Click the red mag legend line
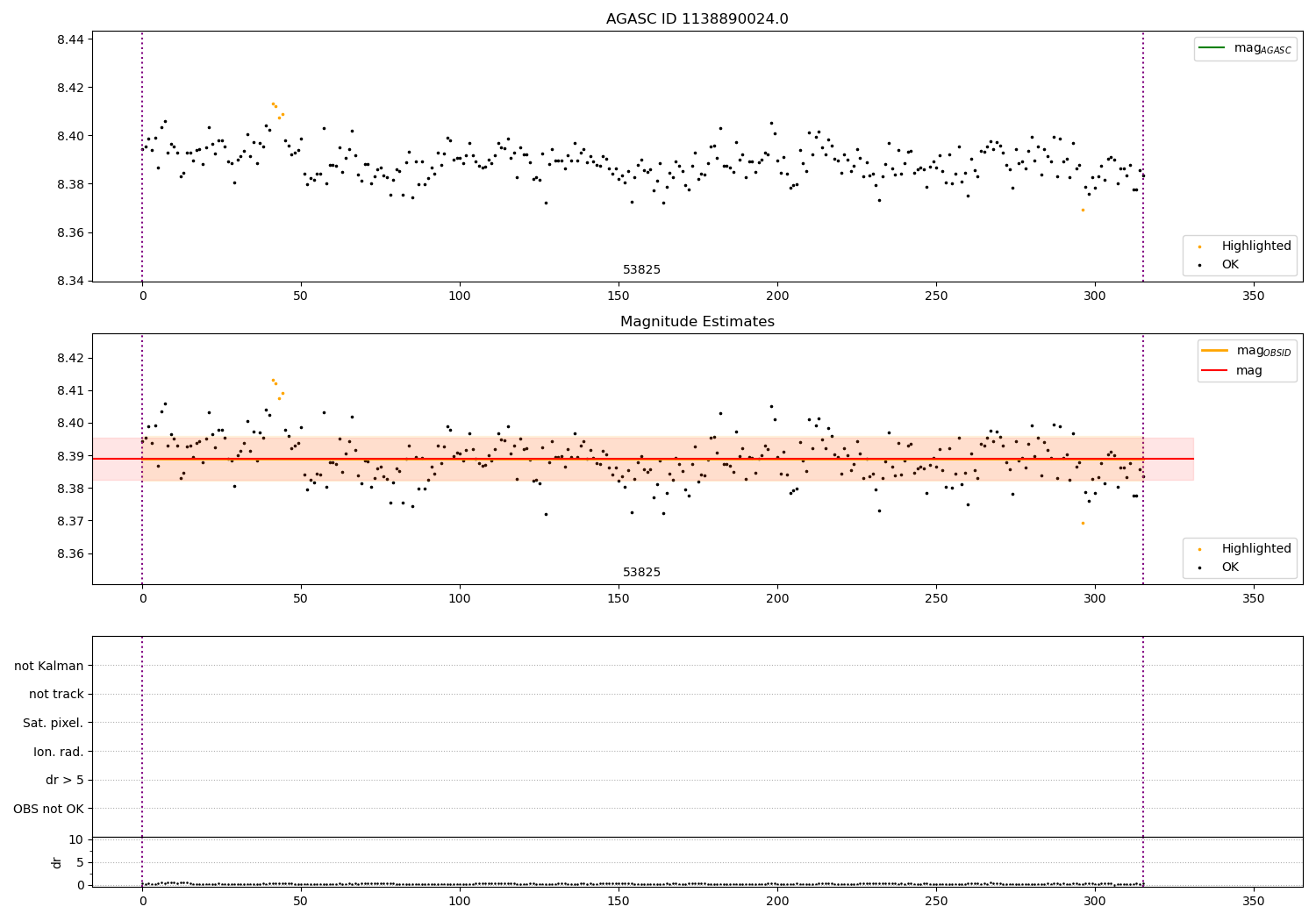1316x921 pixels. [1215, 371]
